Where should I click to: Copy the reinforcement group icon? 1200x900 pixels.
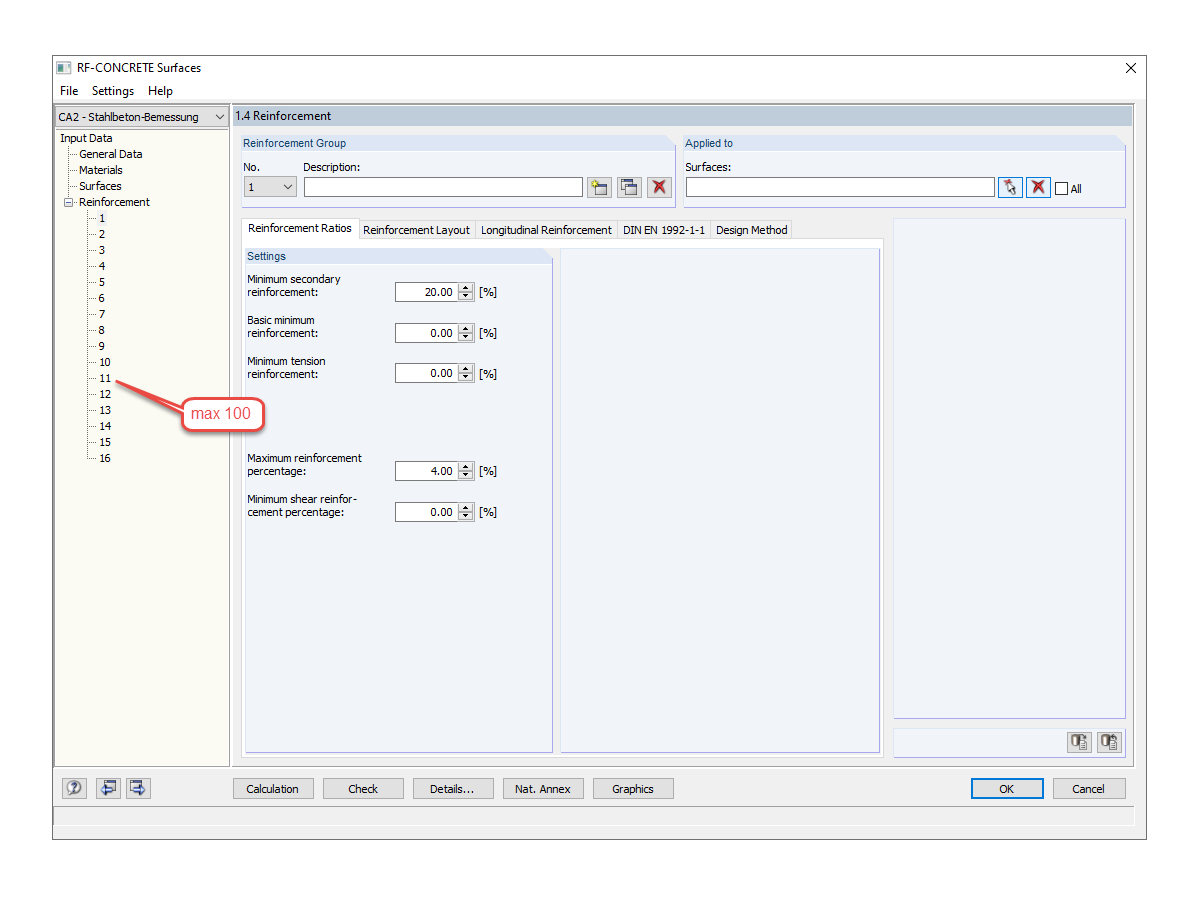click(629, 187)
